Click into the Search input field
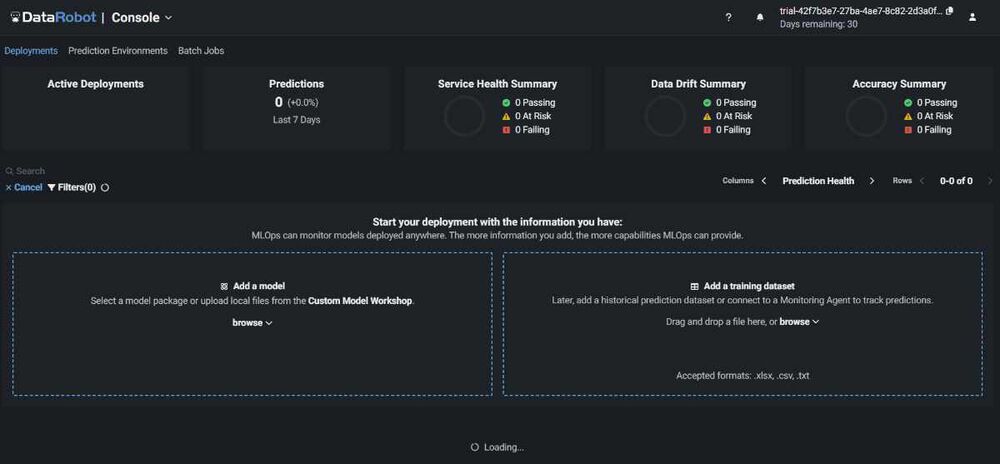 coord(80,171)
